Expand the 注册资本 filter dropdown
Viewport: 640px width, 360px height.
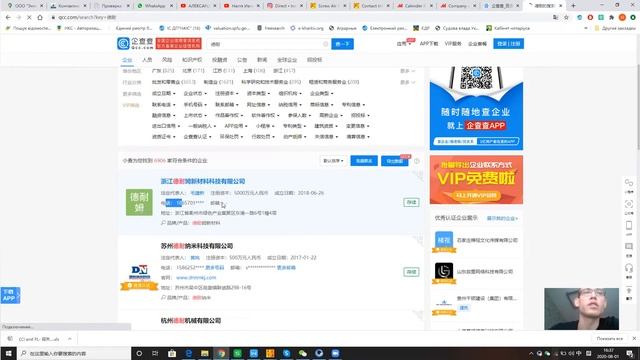point(227,93)
